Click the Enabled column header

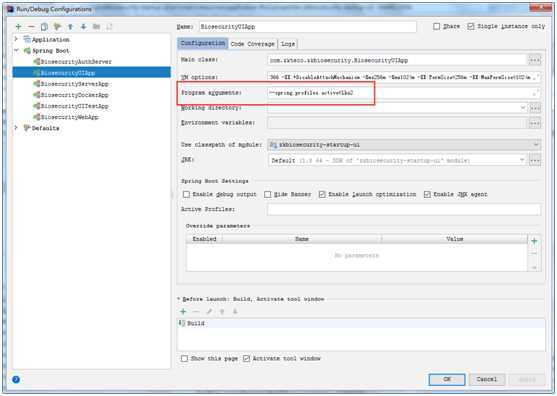click(x=205, y=239)
